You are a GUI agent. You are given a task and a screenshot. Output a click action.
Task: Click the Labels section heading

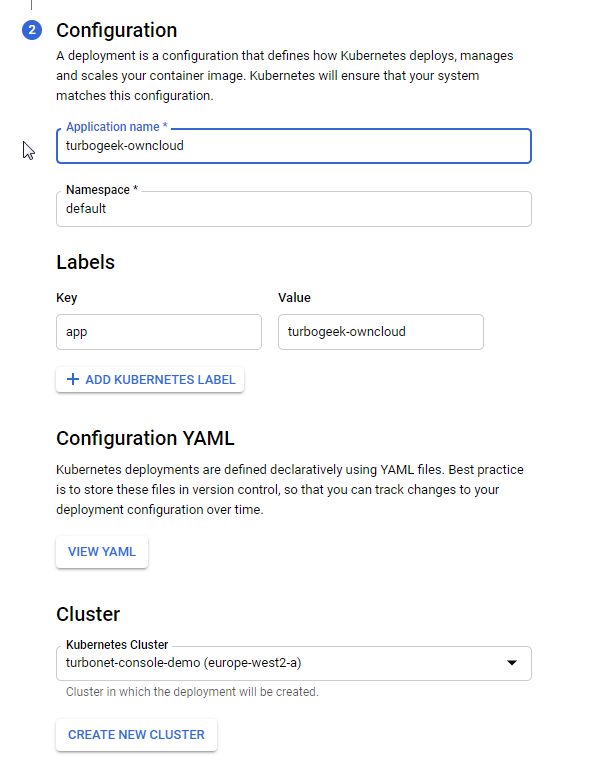click(x=86, y=262)
